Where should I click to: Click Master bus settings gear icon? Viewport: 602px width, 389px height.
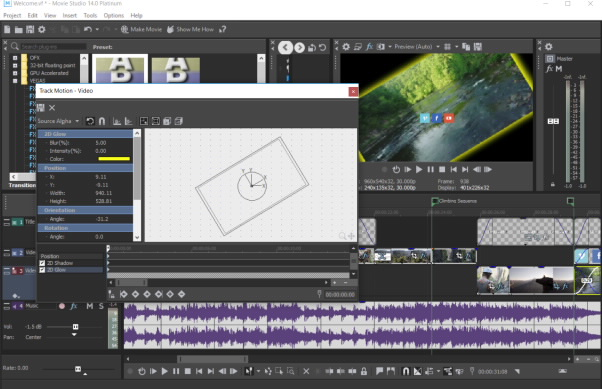click(x=549, y=47)
